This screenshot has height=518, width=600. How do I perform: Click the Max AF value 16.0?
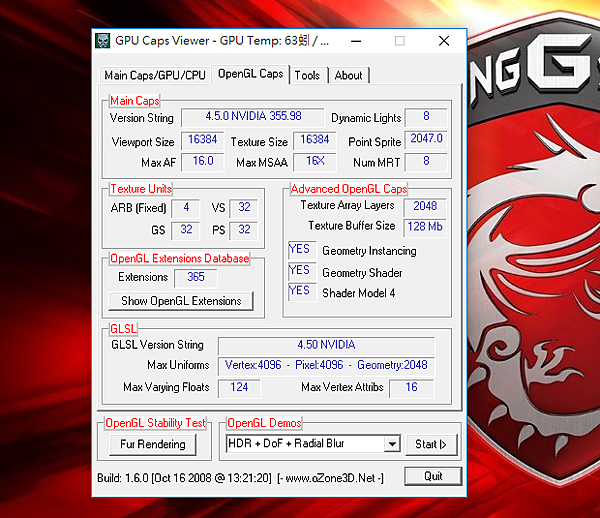pos(202,161)
